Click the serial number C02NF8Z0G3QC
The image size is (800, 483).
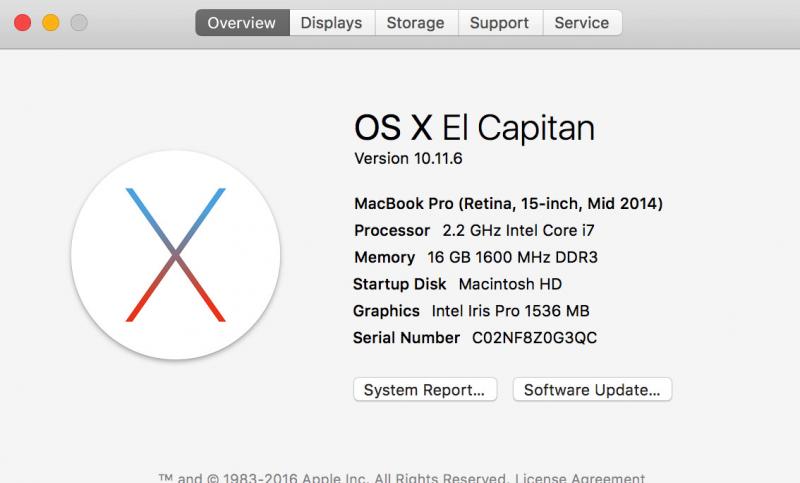[534, 338]
